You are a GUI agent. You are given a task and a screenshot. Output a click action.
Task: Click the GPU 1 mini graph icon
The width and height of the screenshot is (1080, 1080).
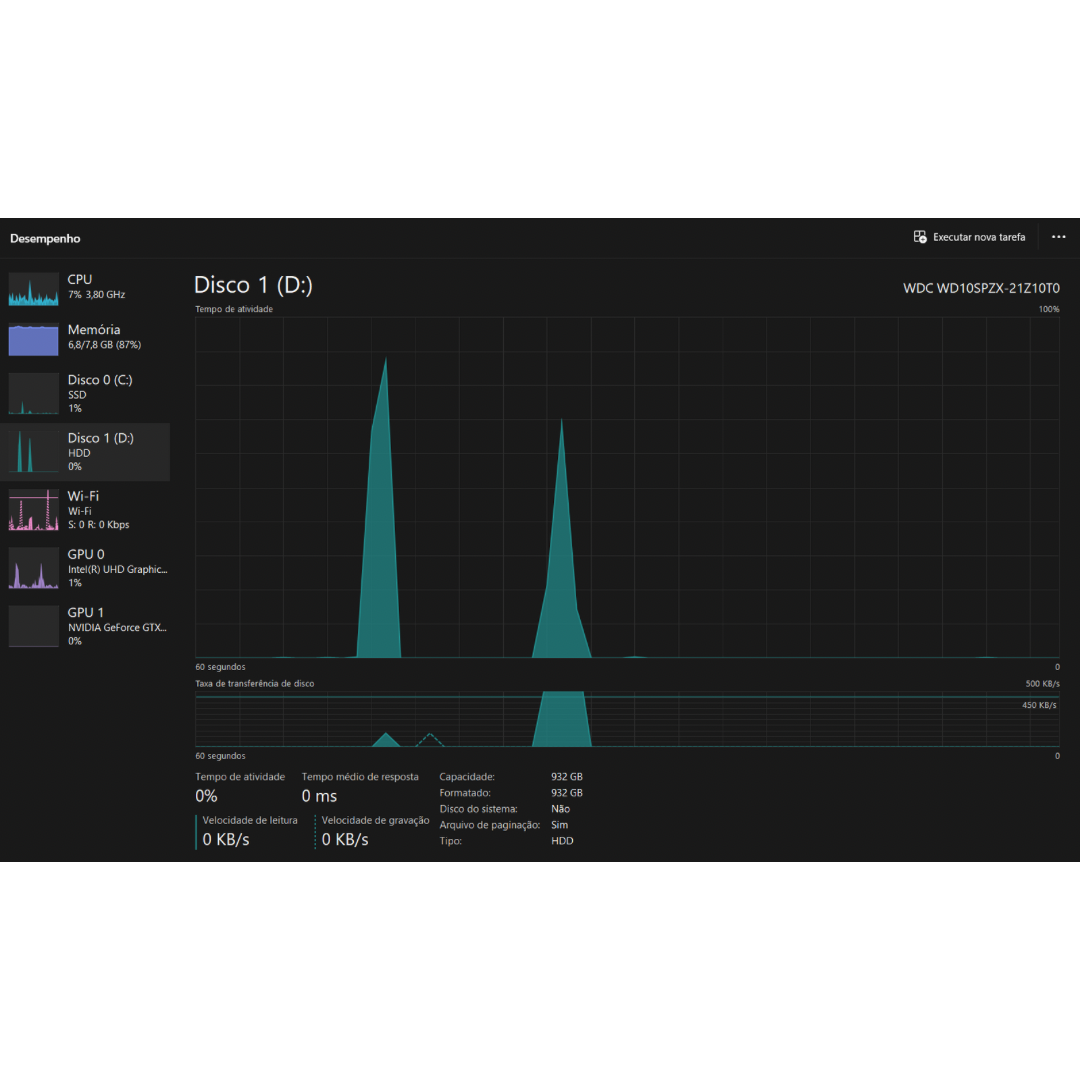click(x=34, y=626)
